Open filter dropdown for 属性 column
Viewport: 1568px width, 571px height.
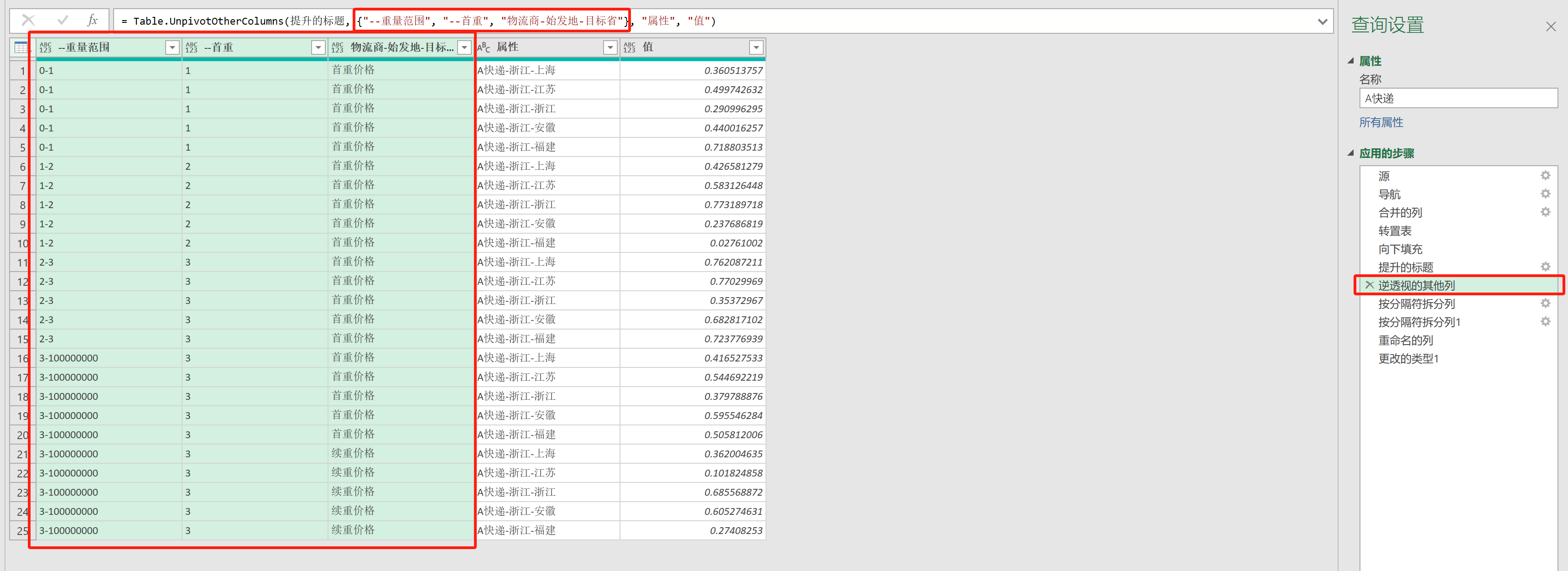click(x=610, y=47)
